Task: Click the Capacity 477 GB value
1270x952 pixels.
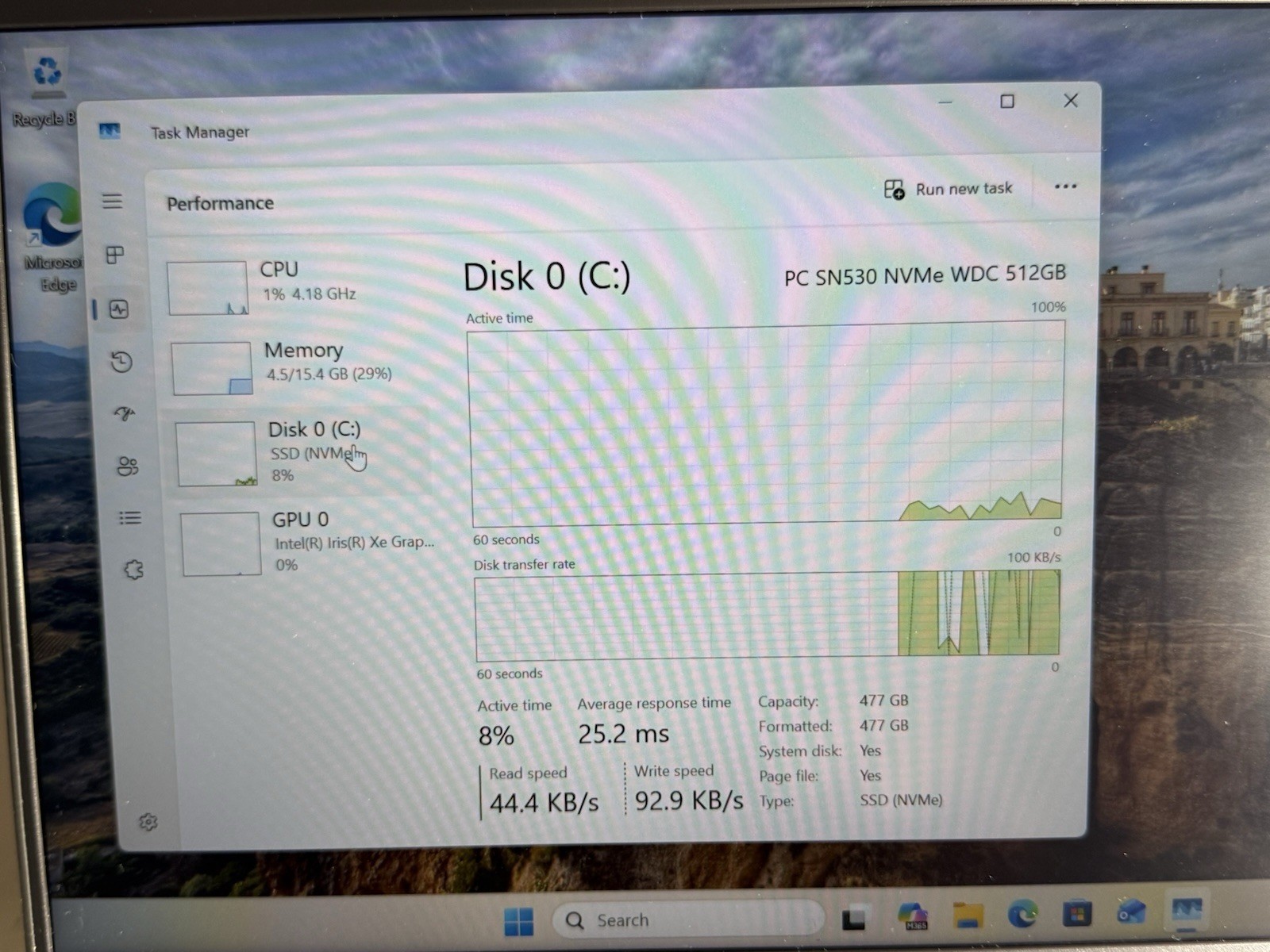Action: pyautogui.click(x=883, y=701)
